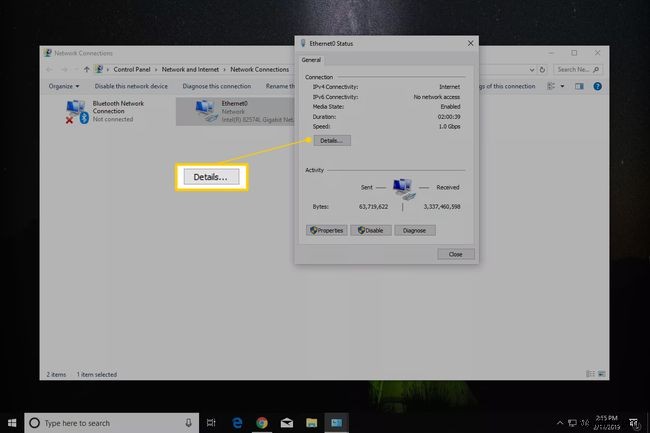Select Bluetooth Network Connection adapter icon
Viewport: 650px width, 433px height.
77,111
